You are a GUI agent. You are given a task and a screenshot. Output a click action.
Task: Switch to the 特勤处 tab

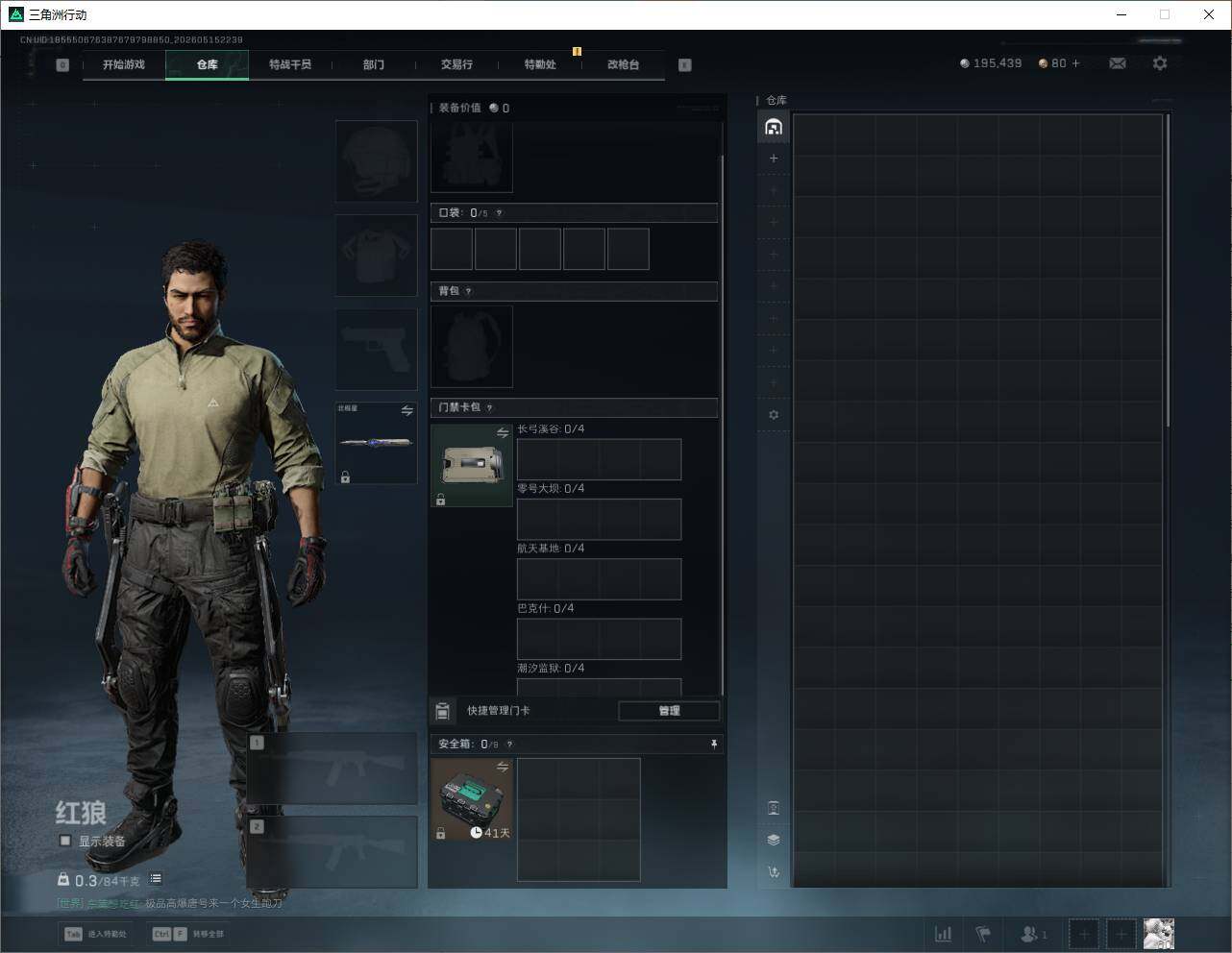[540, 64]
